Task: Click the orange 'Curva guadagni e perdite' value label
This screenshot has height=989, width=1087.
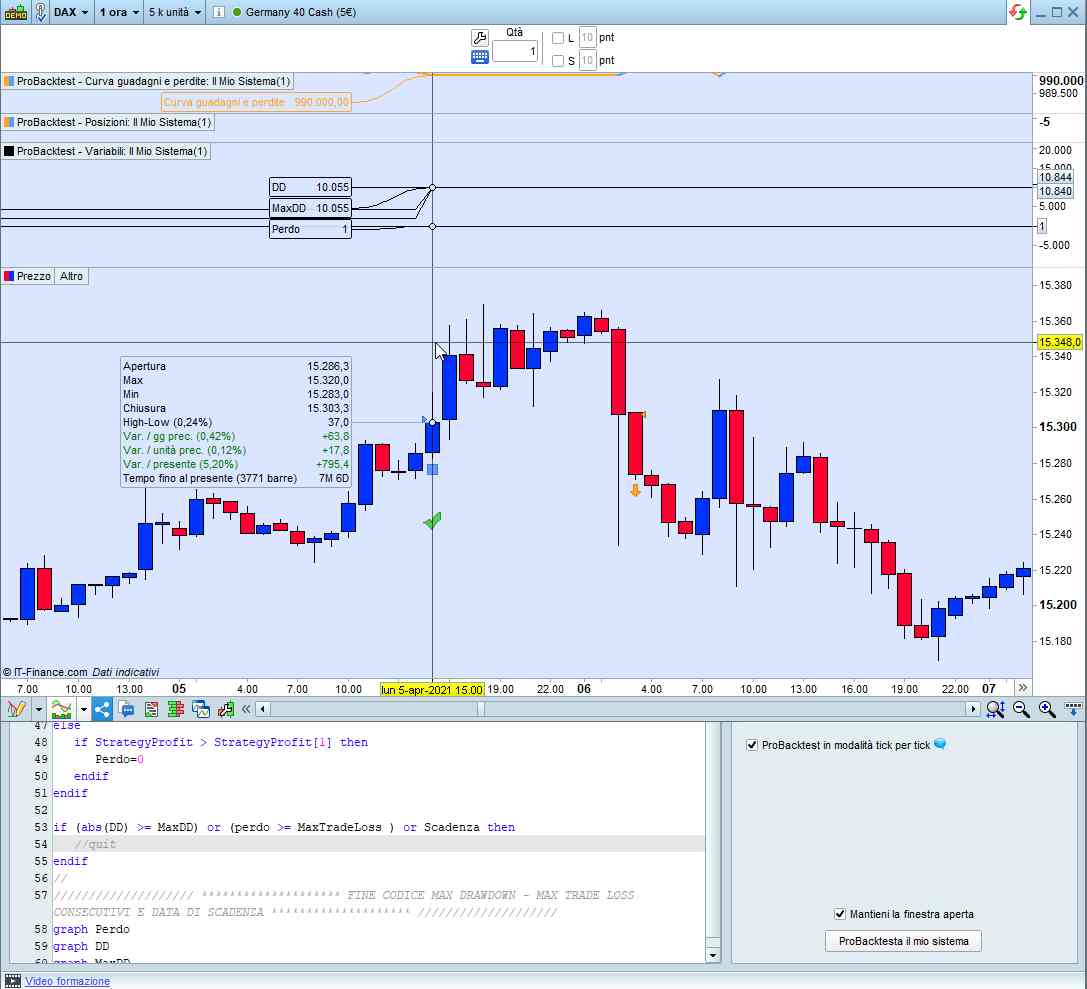Action: click(x=256, y=102)
